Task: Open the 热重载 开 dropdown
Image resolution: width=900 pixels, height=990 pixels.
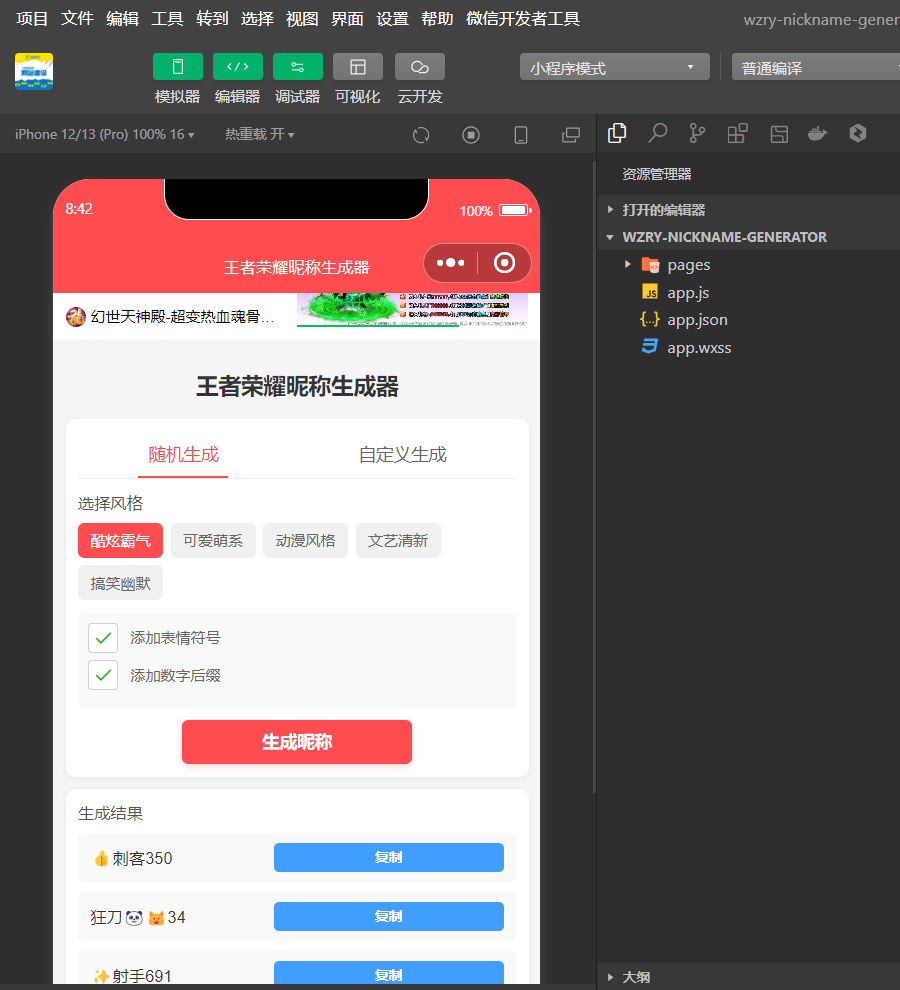Action: 260,134
